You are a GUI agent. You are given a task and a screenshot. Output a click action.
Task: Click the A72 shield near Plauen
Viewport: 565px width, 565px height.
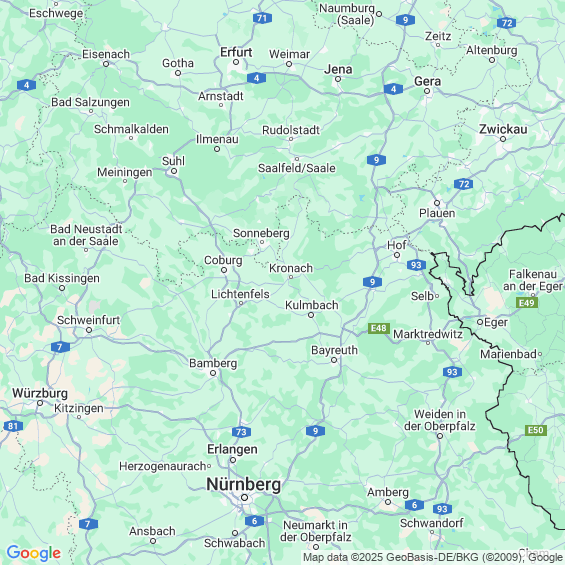(x=464, y=184)
